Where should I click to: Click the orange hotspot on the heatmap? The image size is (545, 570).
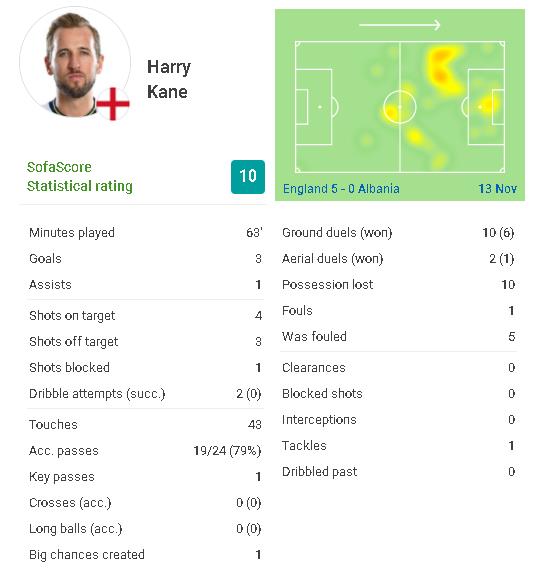coord(440,66)
